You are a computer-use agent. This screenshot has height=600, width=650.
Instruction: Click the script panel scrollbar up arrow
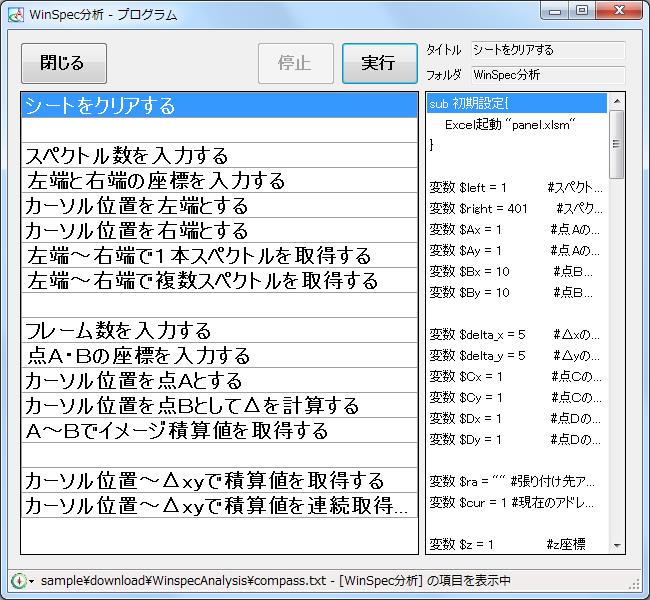click(x=617, y=102)
